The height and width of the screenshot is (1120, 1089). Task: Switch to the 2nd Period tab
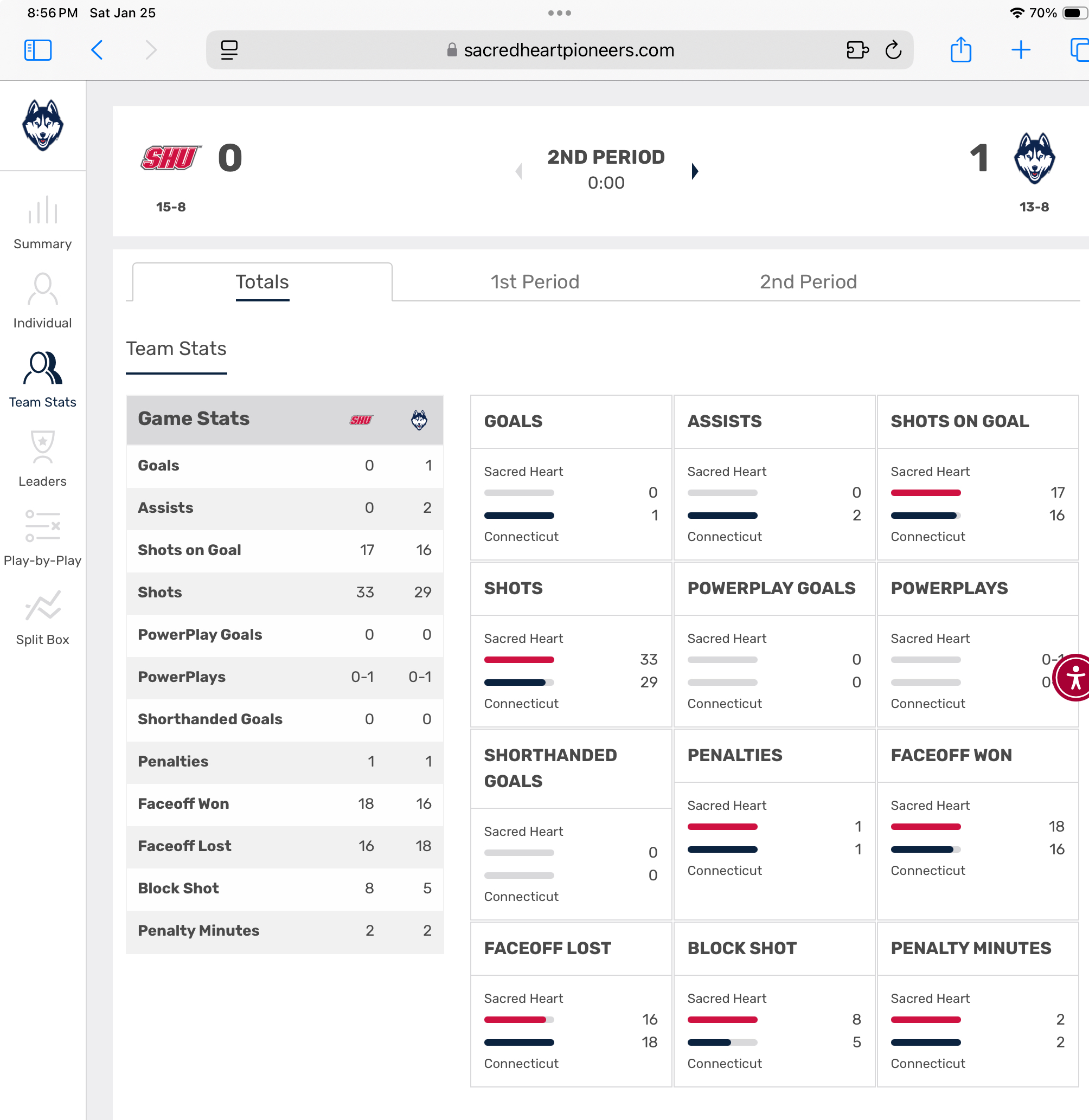pos(808,282)
